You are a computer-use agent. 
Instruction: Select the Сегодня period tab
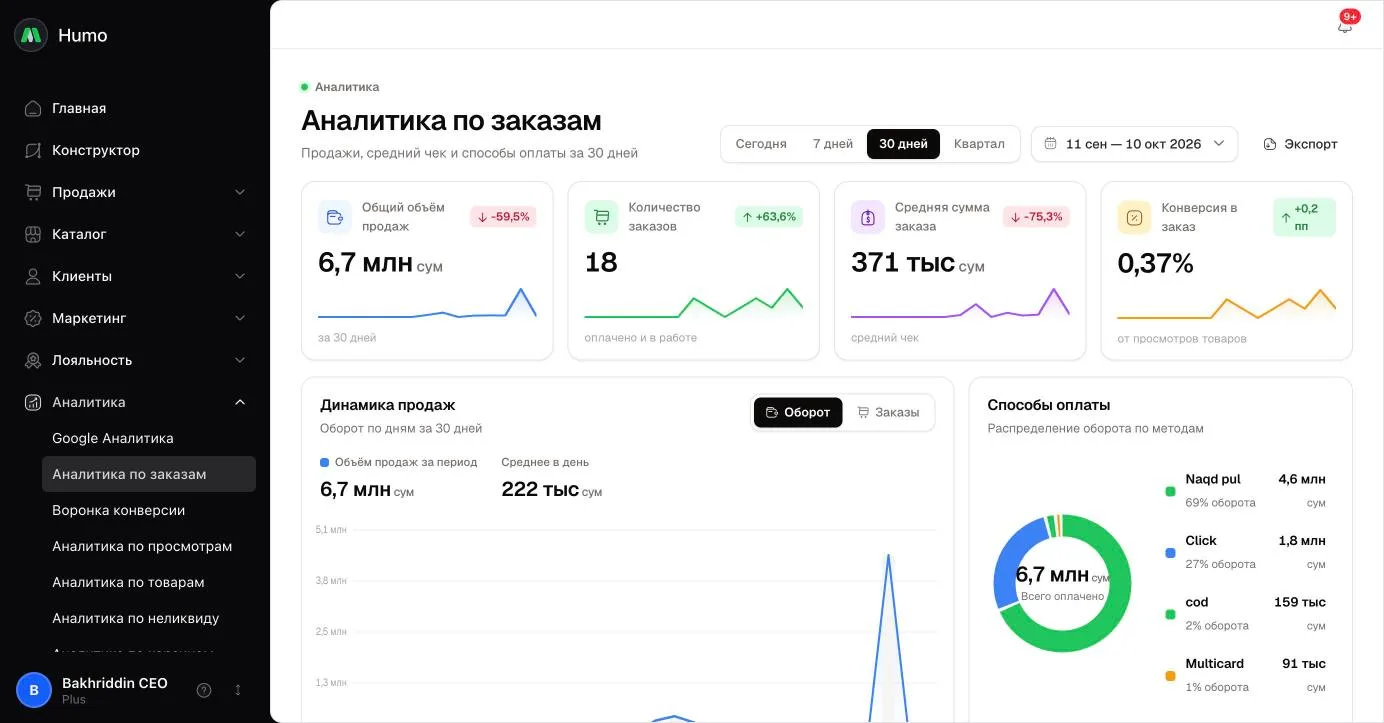coord(761,144)
